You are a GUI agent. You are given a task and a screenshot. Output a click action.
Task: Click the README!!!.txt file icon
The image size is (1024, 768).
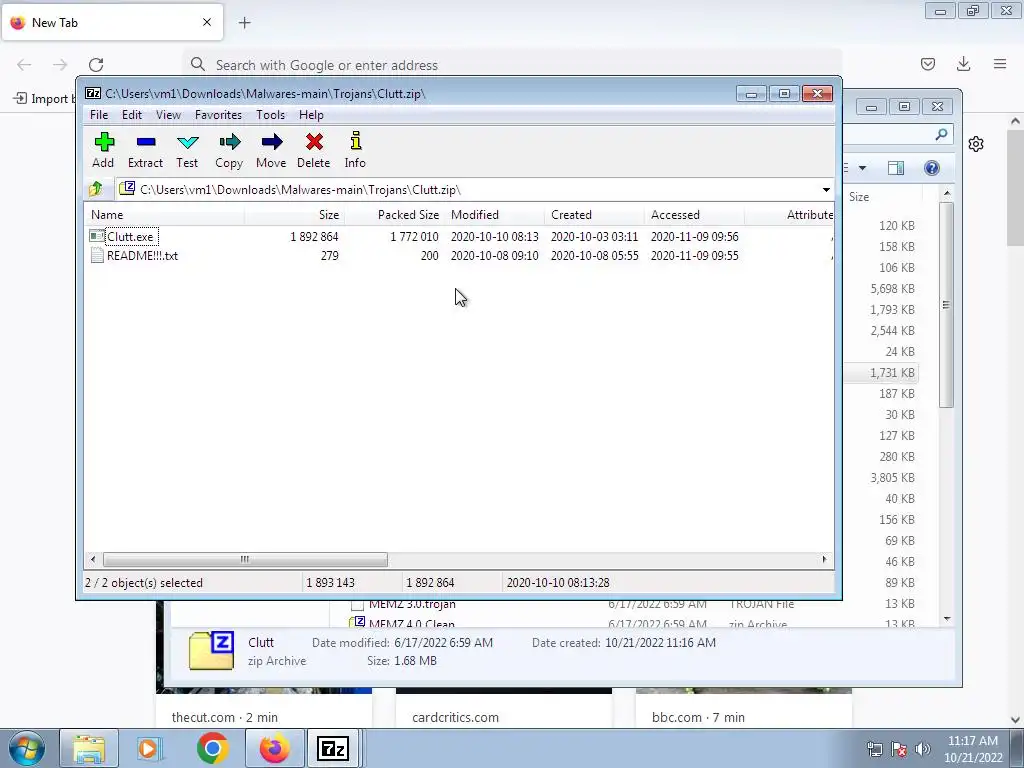coord(97,255)
